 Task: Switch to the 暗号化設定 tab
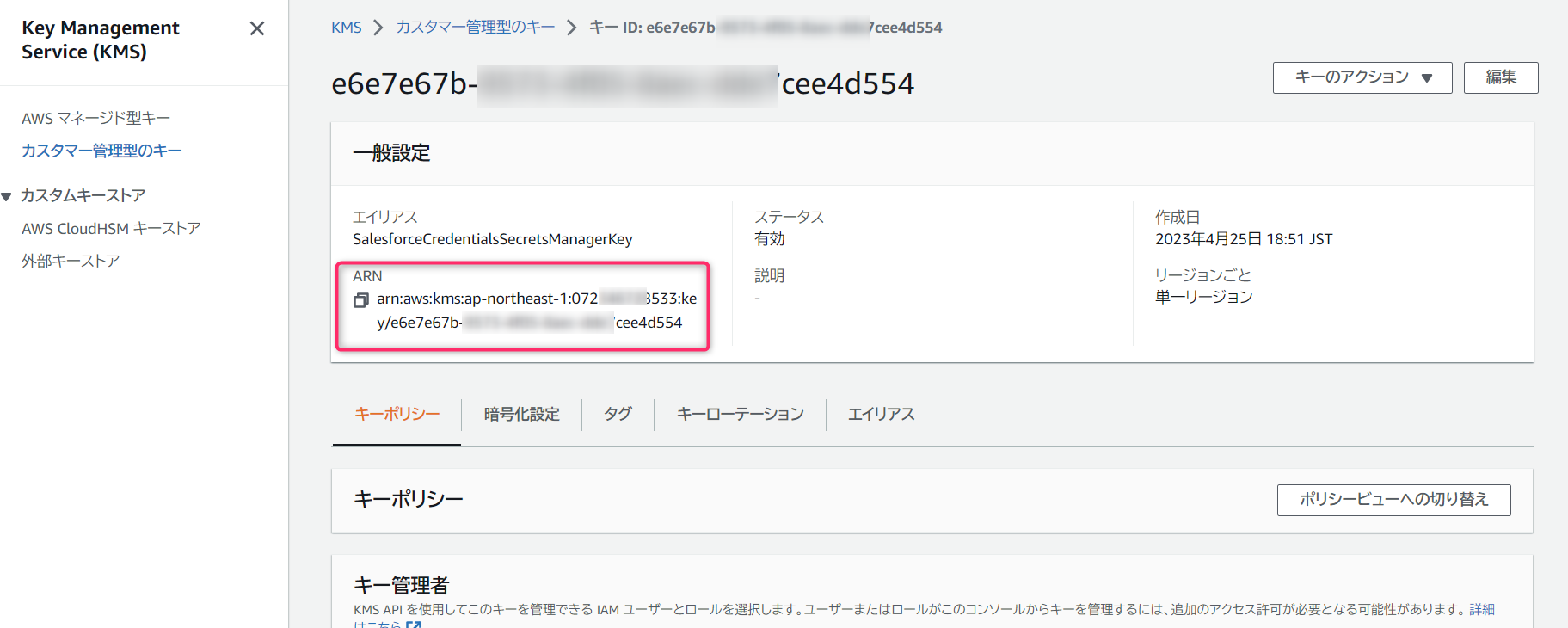click(x=521, y=414)
